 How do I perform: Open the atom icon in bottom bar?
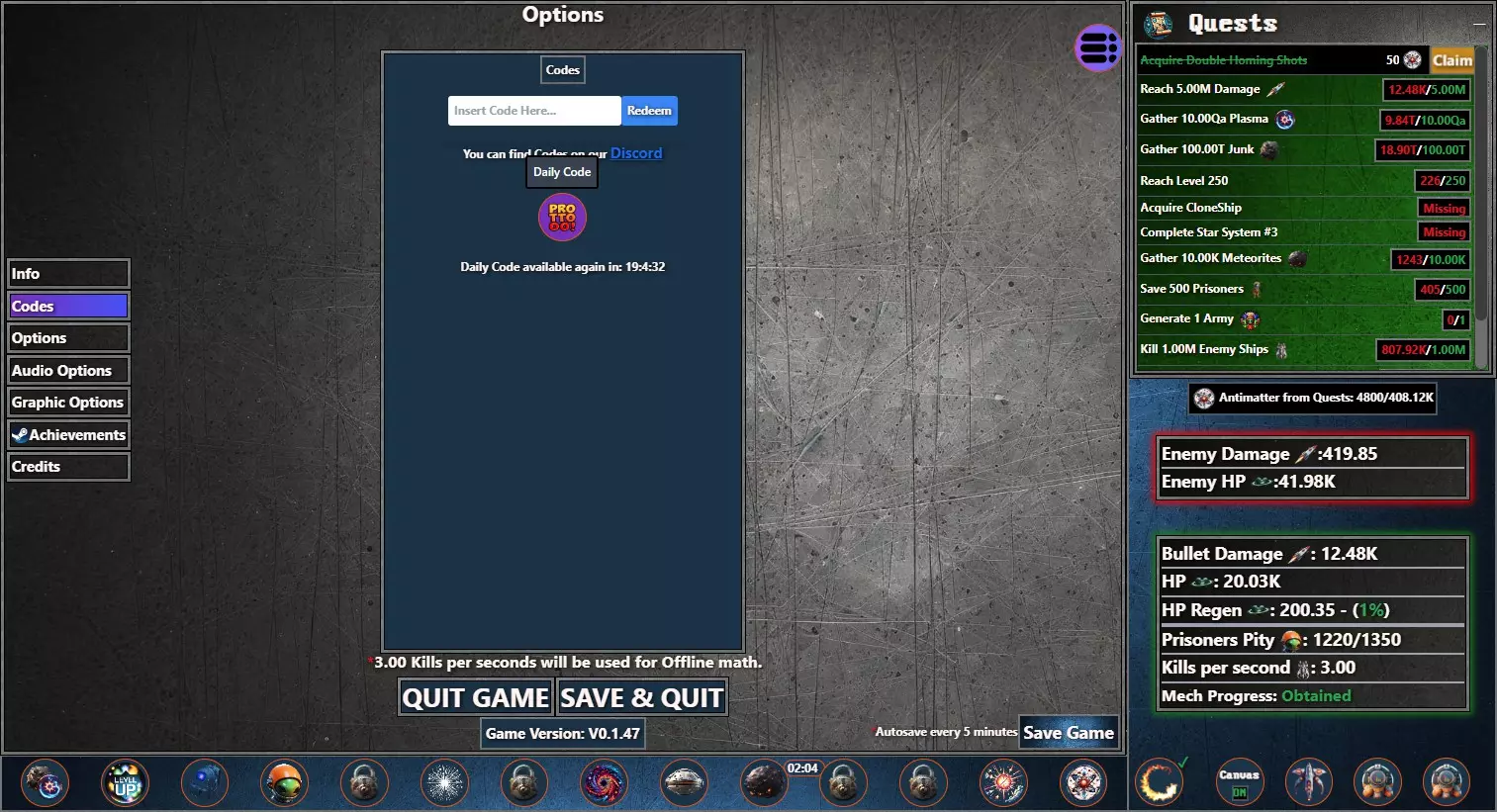click(x=1083, y=783)
